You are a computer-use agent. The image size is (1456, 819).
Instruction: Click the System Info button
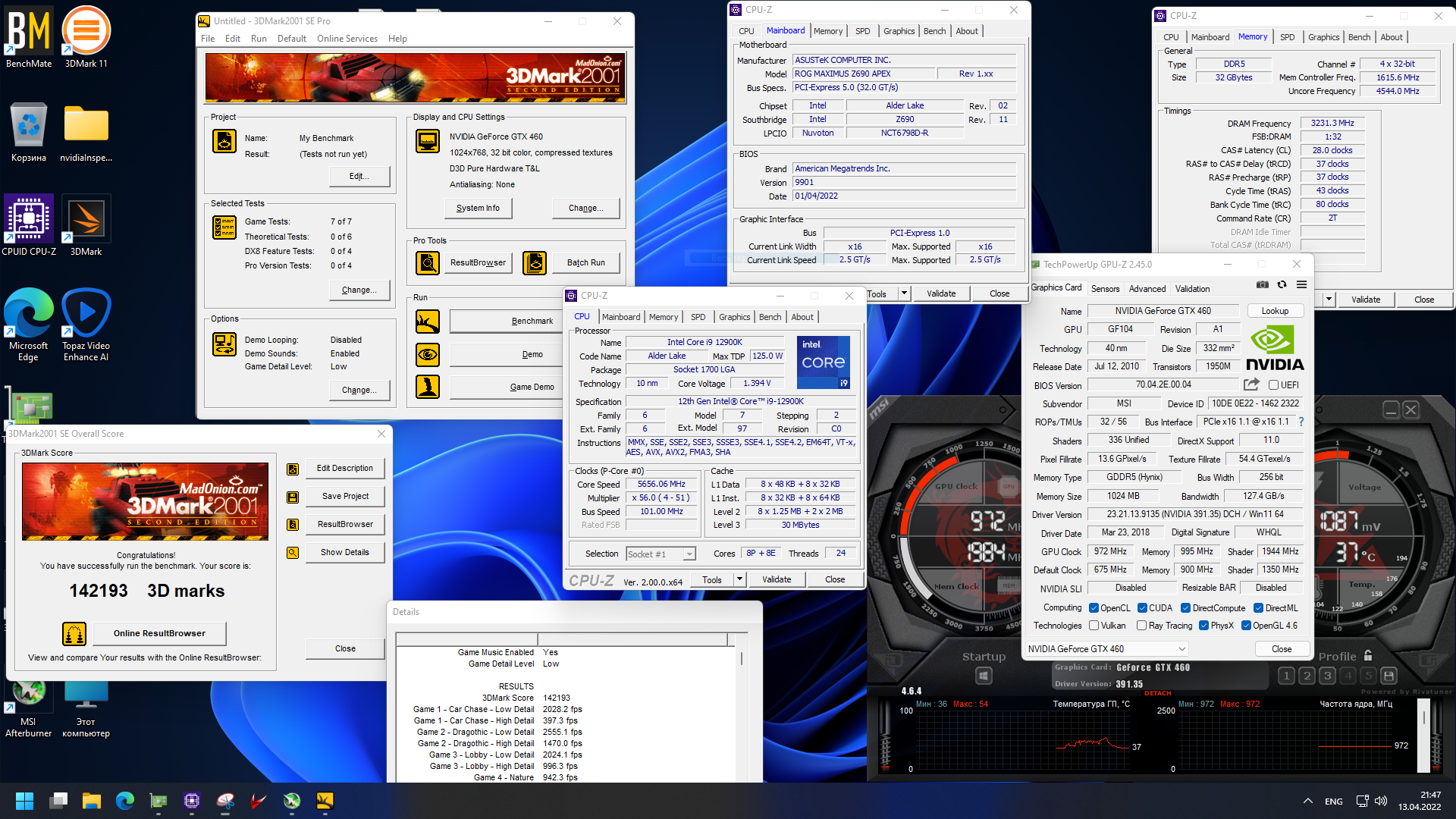pos(478,208)
